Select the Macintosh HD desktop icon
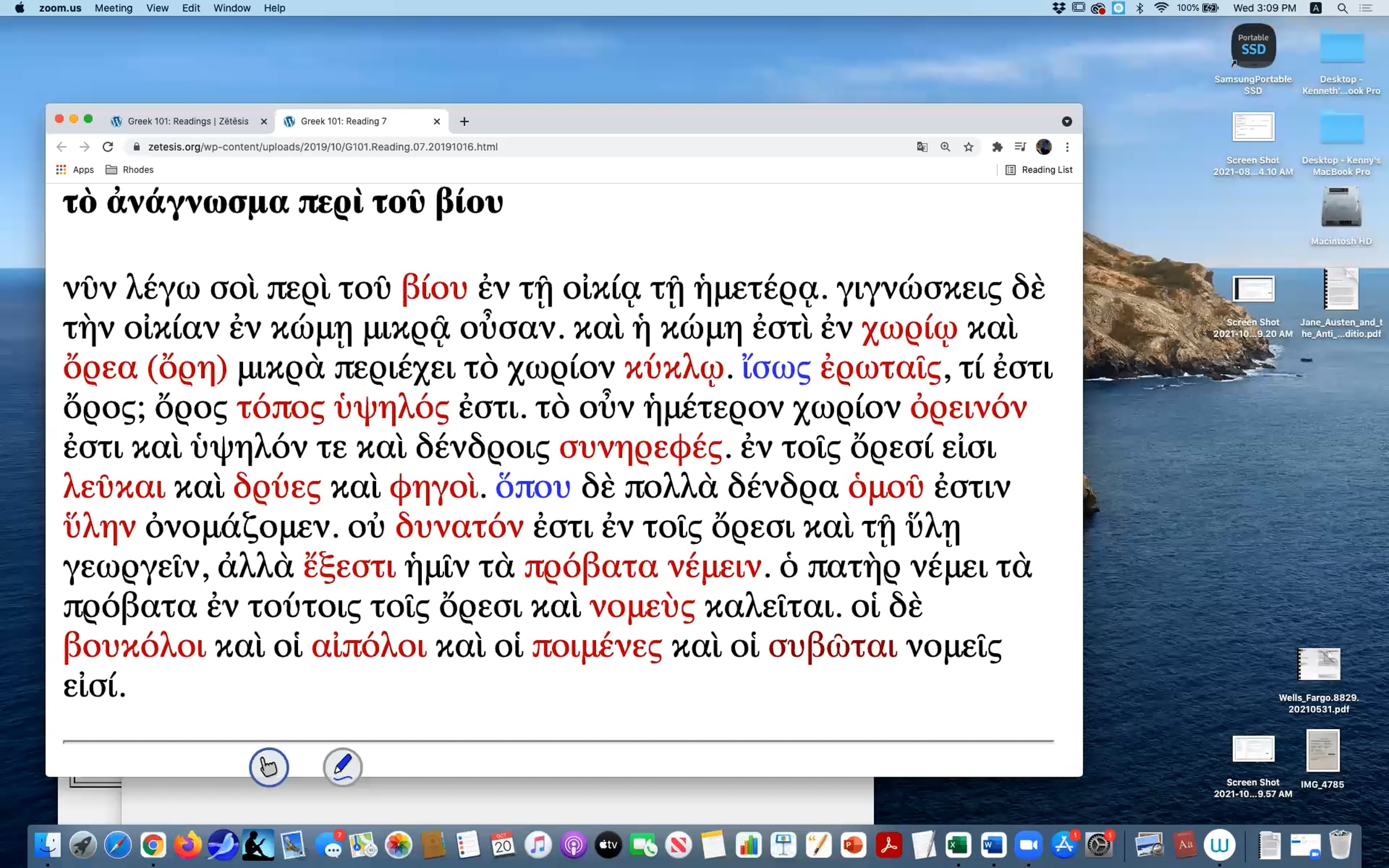Image resolution: width=1389 pixels, height=868 pixels. [1341, 215]
